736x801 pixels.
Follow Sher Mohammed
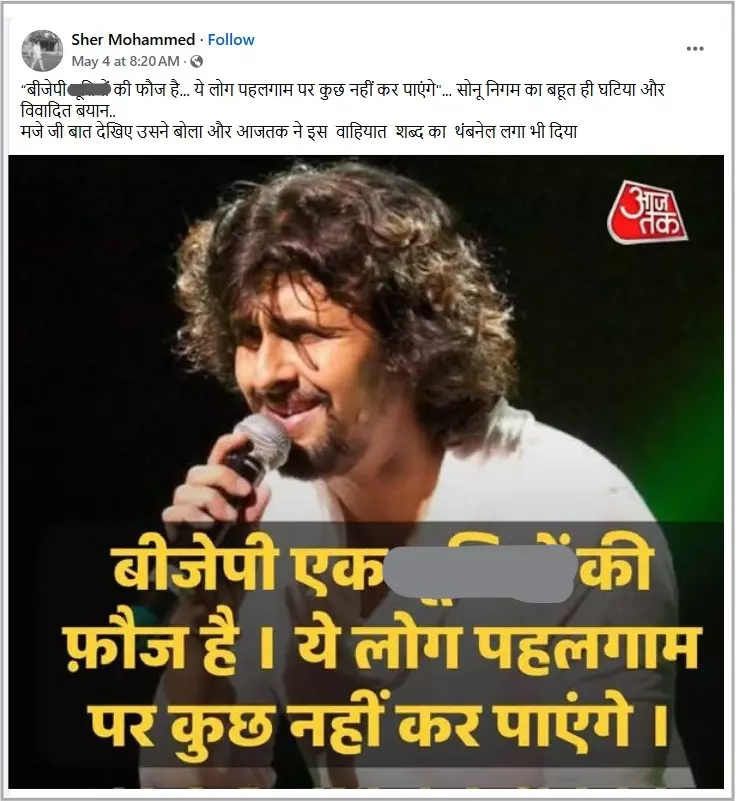[x=231, y=39]
